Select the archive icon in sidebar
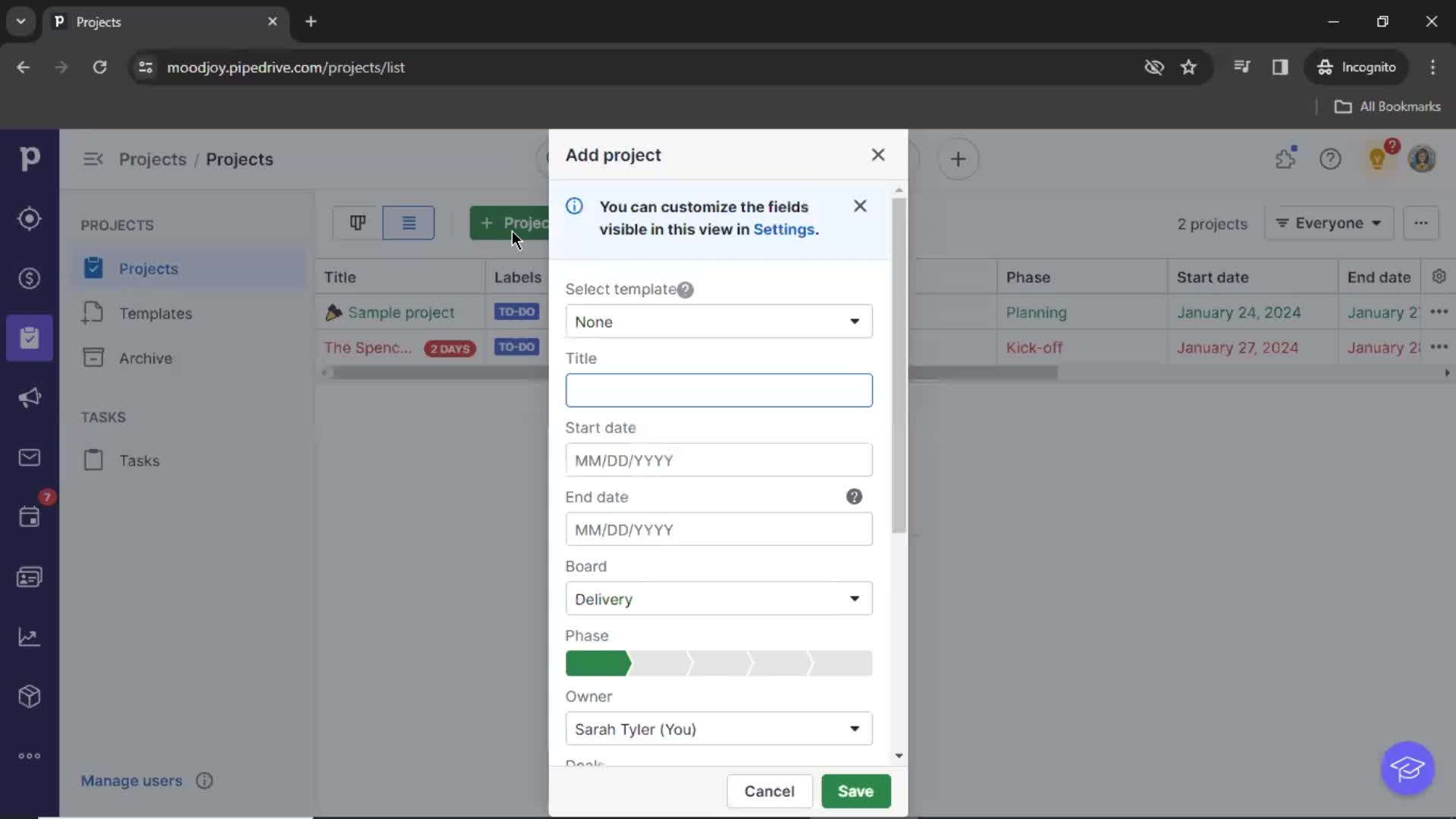 (93, 357)
